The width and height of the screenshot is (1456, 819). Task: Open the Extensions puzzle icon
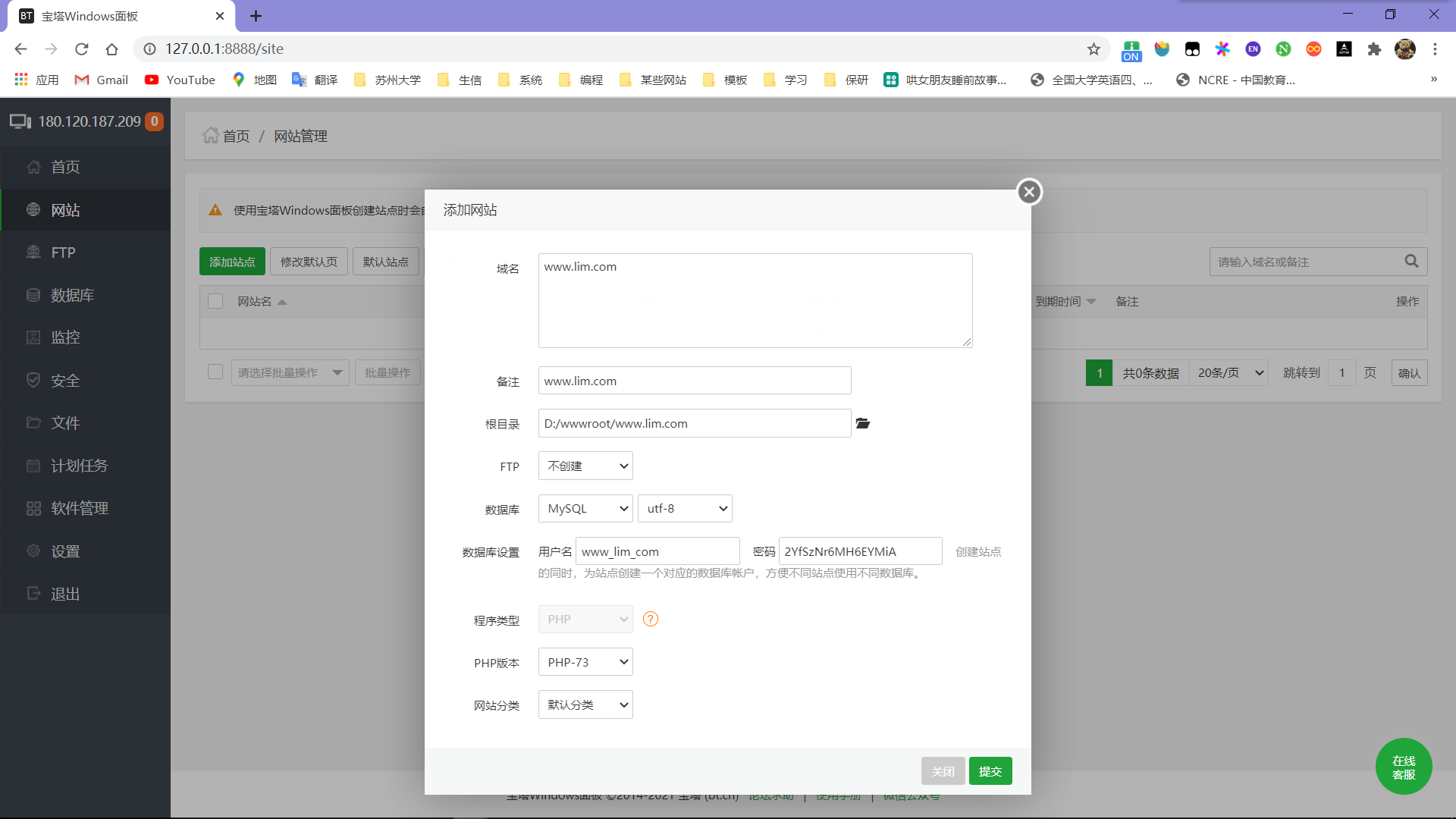(1374, 49)
